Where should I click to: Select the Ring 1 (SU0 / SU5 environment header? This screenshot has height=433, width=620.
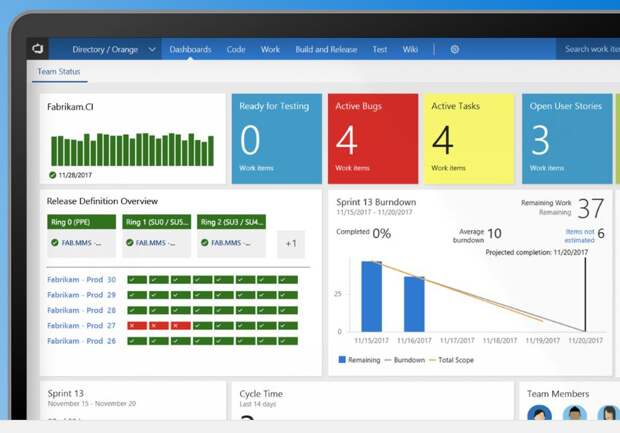(157, 222)
